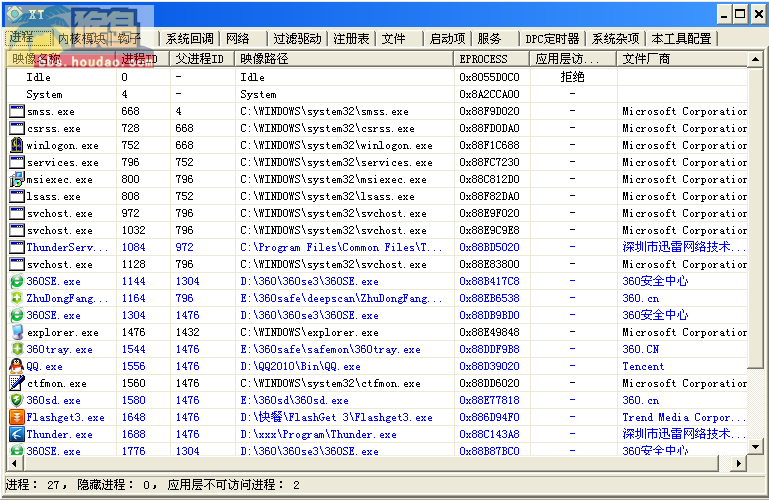Image resolution: width=769 pixels, height=500 pixels.
Task: Click the icon of svchost.exe PID 1128
Action: pyautogui.click(x=17, y=264)
